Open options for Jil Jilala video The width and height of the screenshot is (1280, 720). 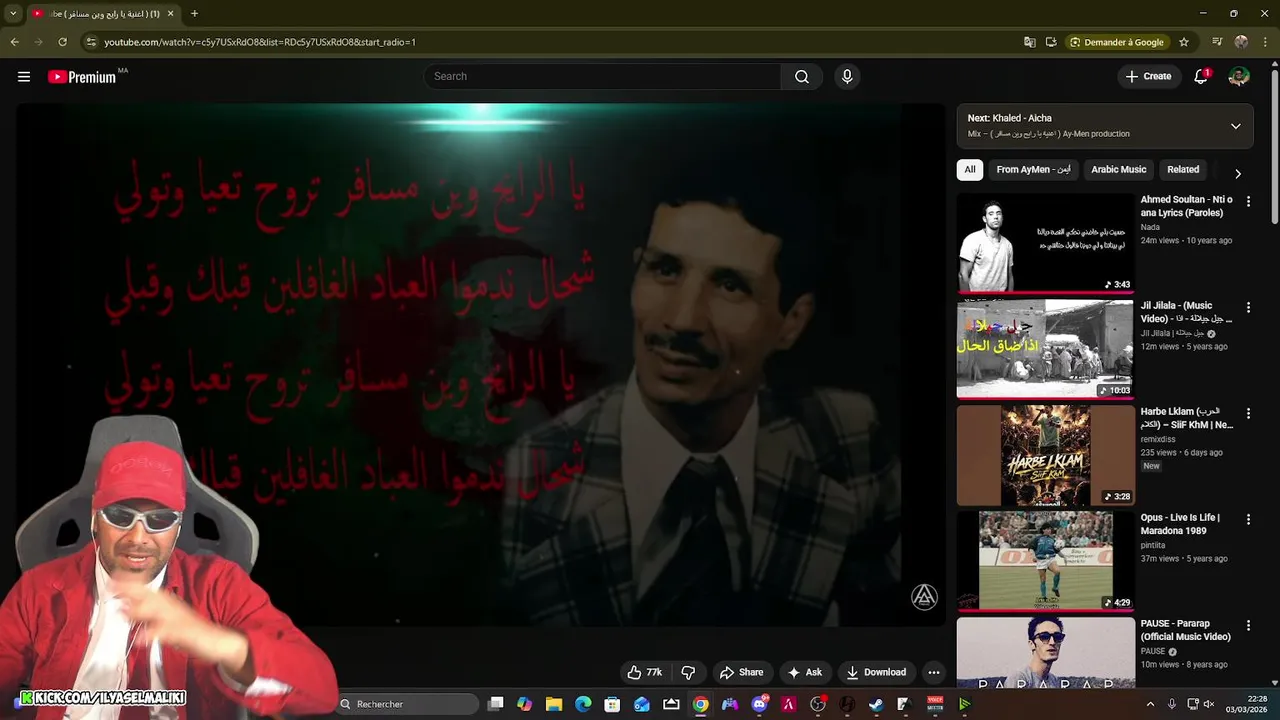pyautogui.click(x=1248, y=307)
